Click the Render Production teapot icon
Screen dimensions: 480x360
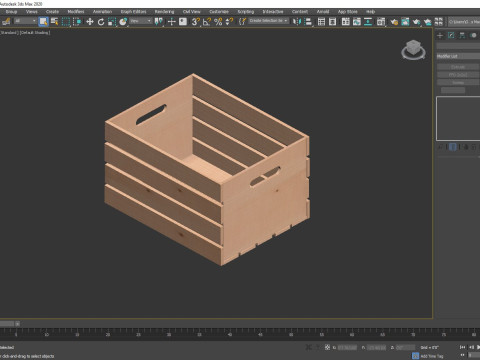(416, 22)
